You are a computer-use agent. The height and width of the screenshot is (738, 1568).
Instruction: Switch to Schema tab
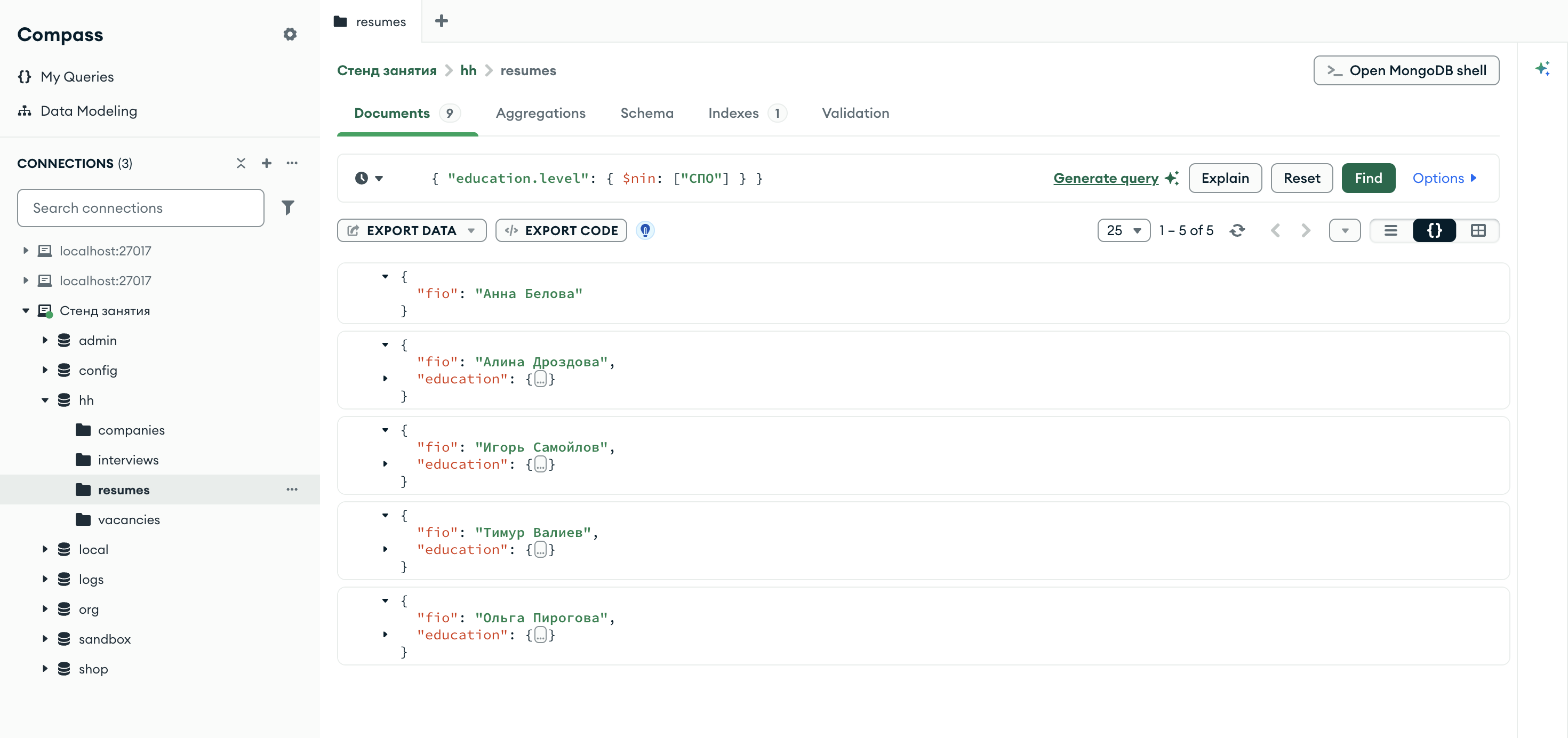[x=647, y=113]
